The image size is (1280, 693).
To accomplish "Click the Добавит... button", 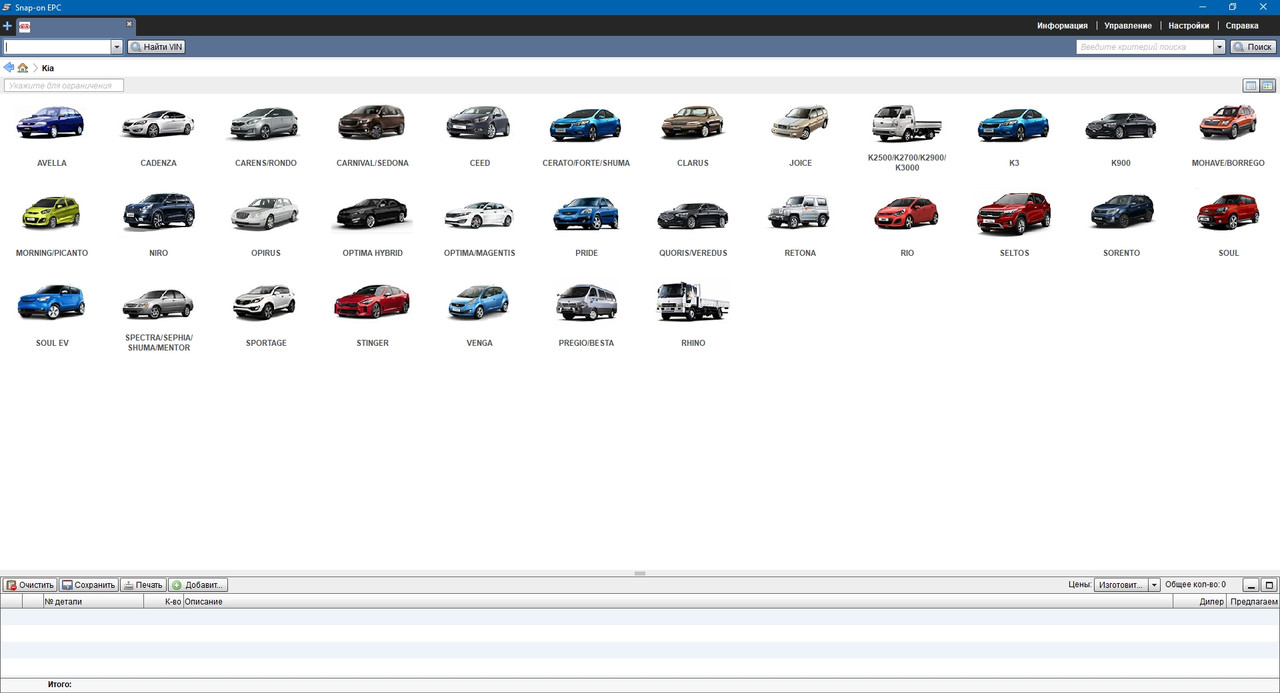I will tap(198, 585).
